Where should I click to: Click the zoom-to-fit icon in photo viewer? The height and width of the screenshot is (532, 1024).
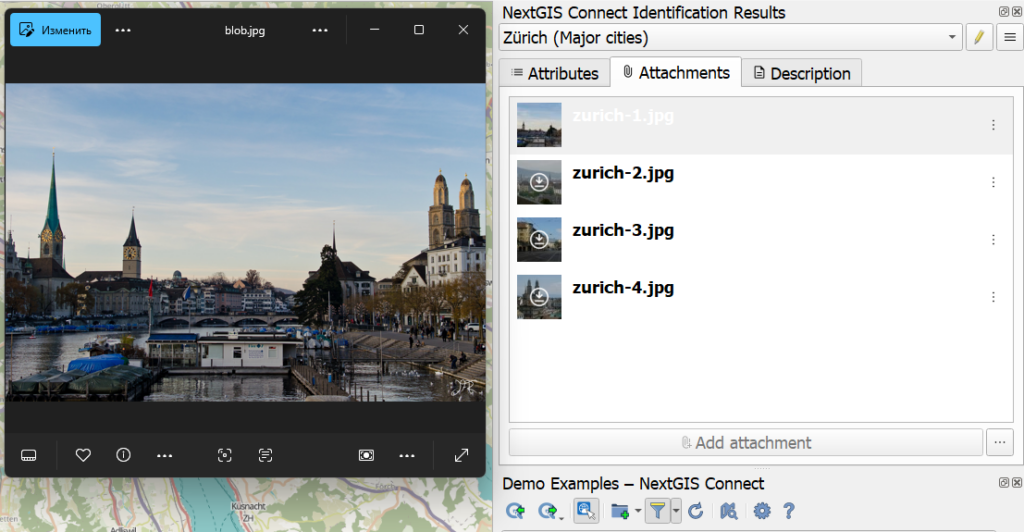point(366,456)
